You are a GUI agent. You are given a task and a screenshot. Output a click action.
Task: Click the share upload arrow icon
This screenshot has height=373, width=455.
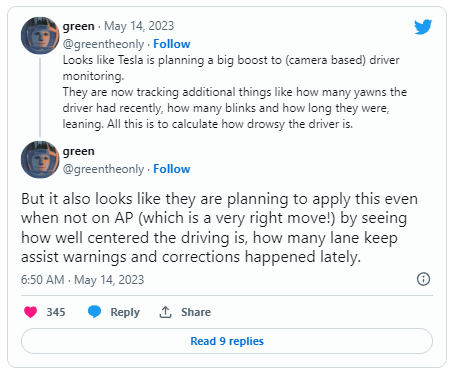(x=165, y=312)
